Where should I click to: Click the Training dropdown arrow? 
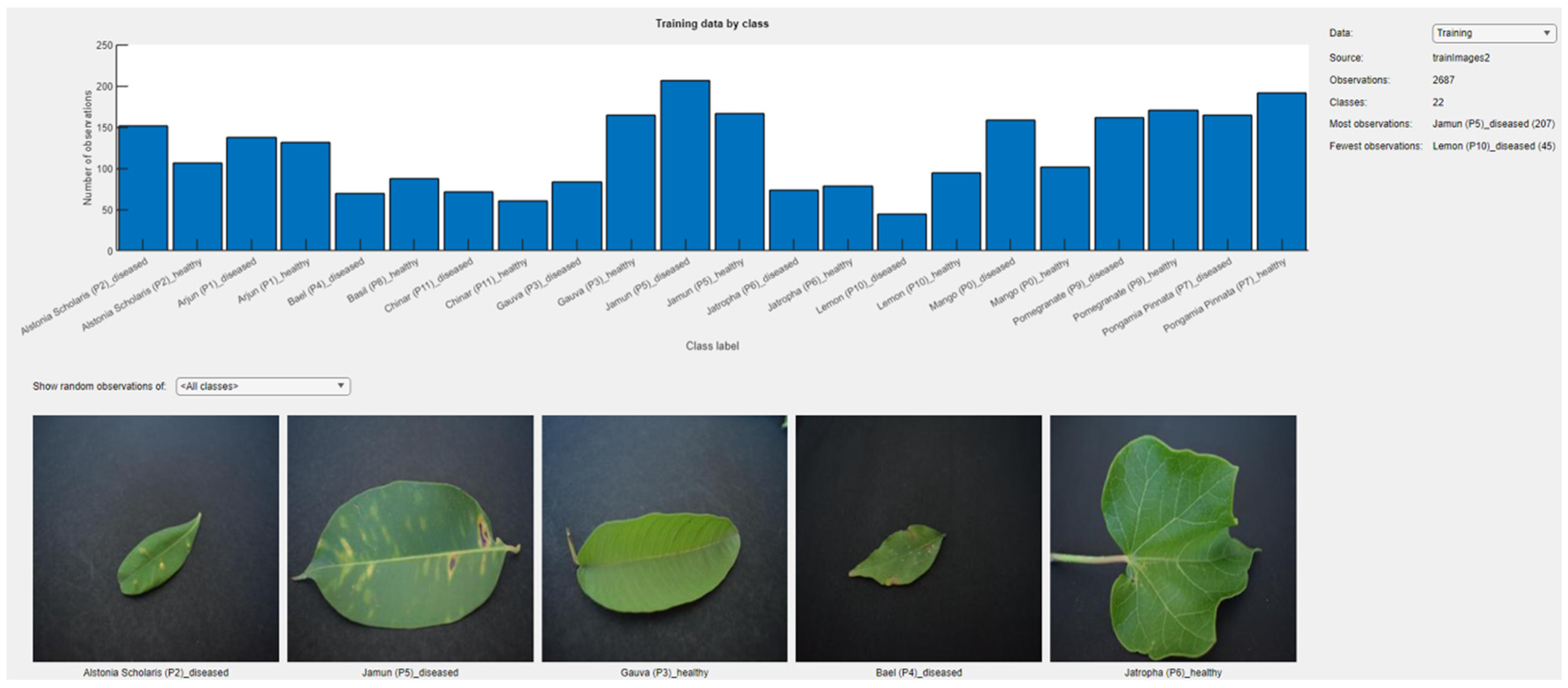1546,33
